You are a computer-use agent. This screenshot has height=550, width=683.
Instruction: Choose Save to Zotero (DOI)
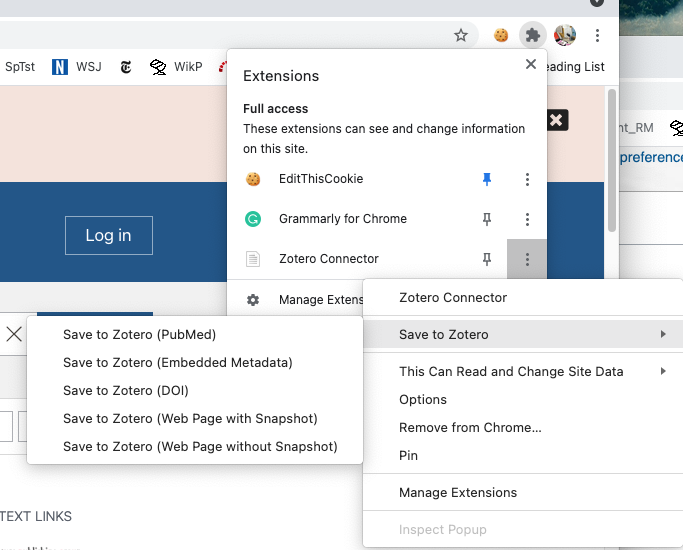(x=125, y=390)
